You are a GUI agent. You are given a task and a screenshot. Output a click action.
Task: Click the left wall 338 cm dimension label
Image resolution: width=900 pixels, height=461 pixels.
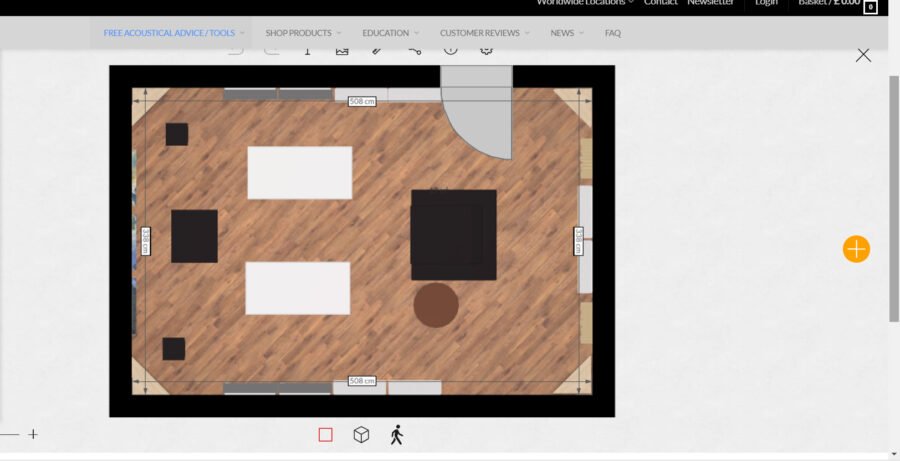(146, 241)
